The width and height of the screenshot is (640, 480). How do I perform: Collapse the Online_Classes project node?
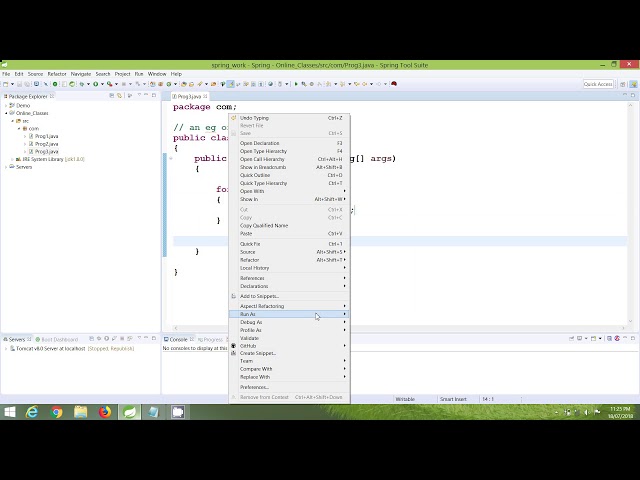pyautogui.click(x=6, y=113)
